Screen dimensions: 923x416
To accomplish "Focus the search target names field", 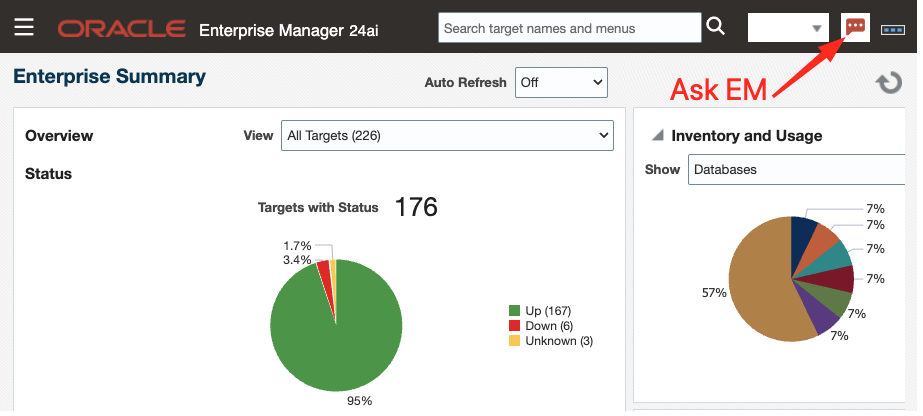I will (x=569, y=28).
